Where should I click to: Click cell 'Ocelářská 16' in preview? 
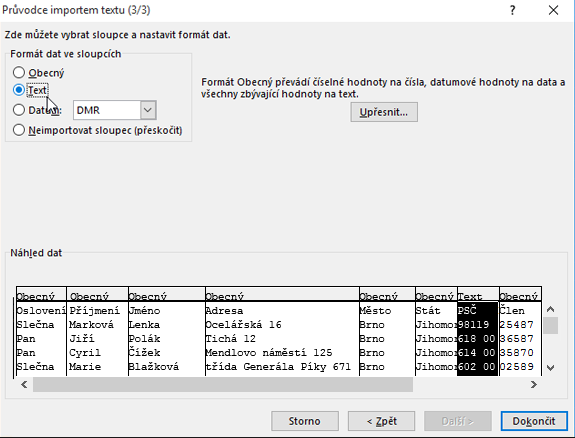pos(243,325)
